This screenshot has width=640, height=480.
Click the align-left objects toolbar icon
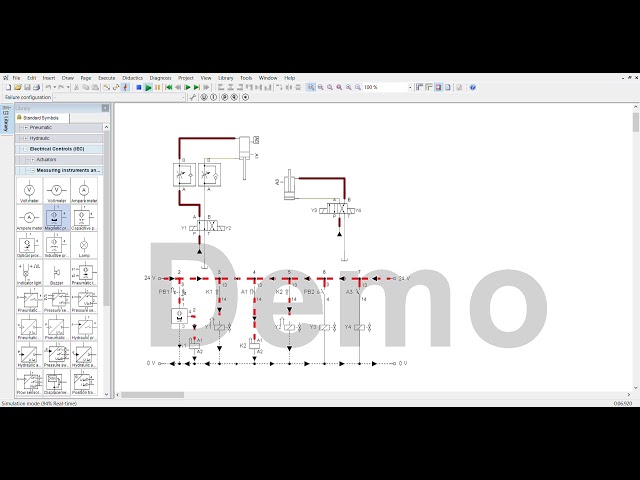point(221,87)
